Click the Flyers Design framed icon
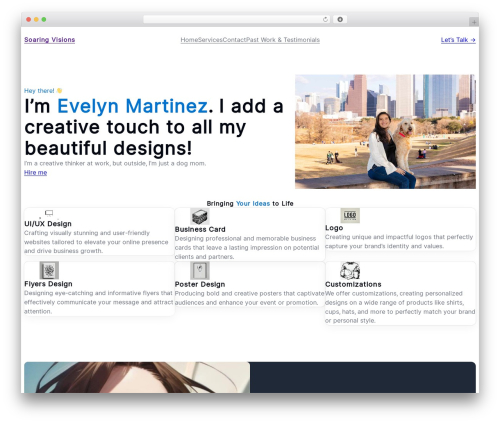 coord(49,270)
